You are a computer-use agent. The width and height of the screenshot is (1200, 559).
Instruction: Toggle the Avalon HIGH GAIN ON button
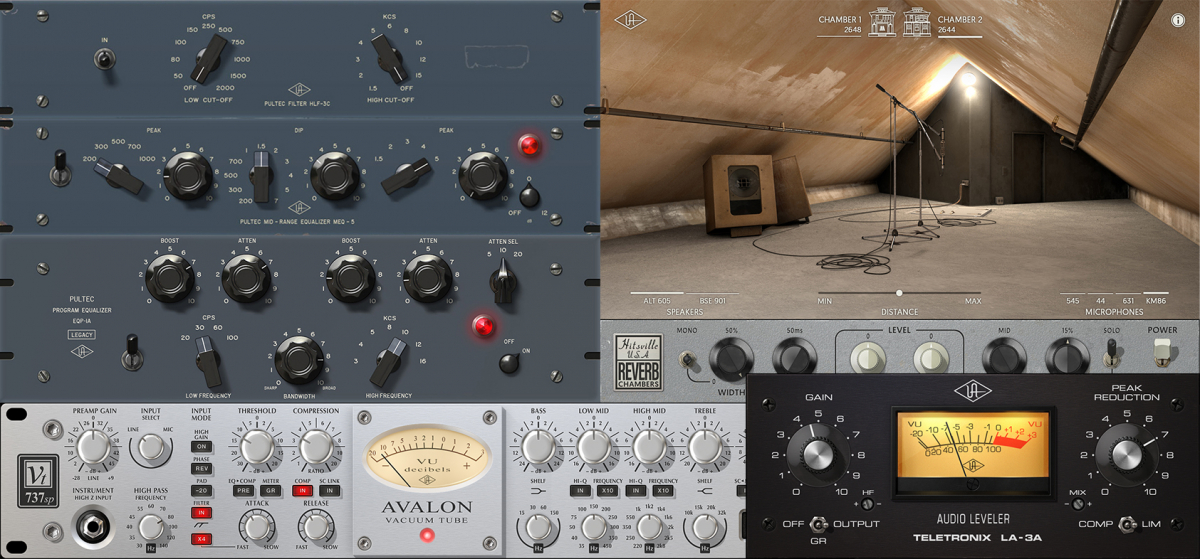(x=202, y=446)
